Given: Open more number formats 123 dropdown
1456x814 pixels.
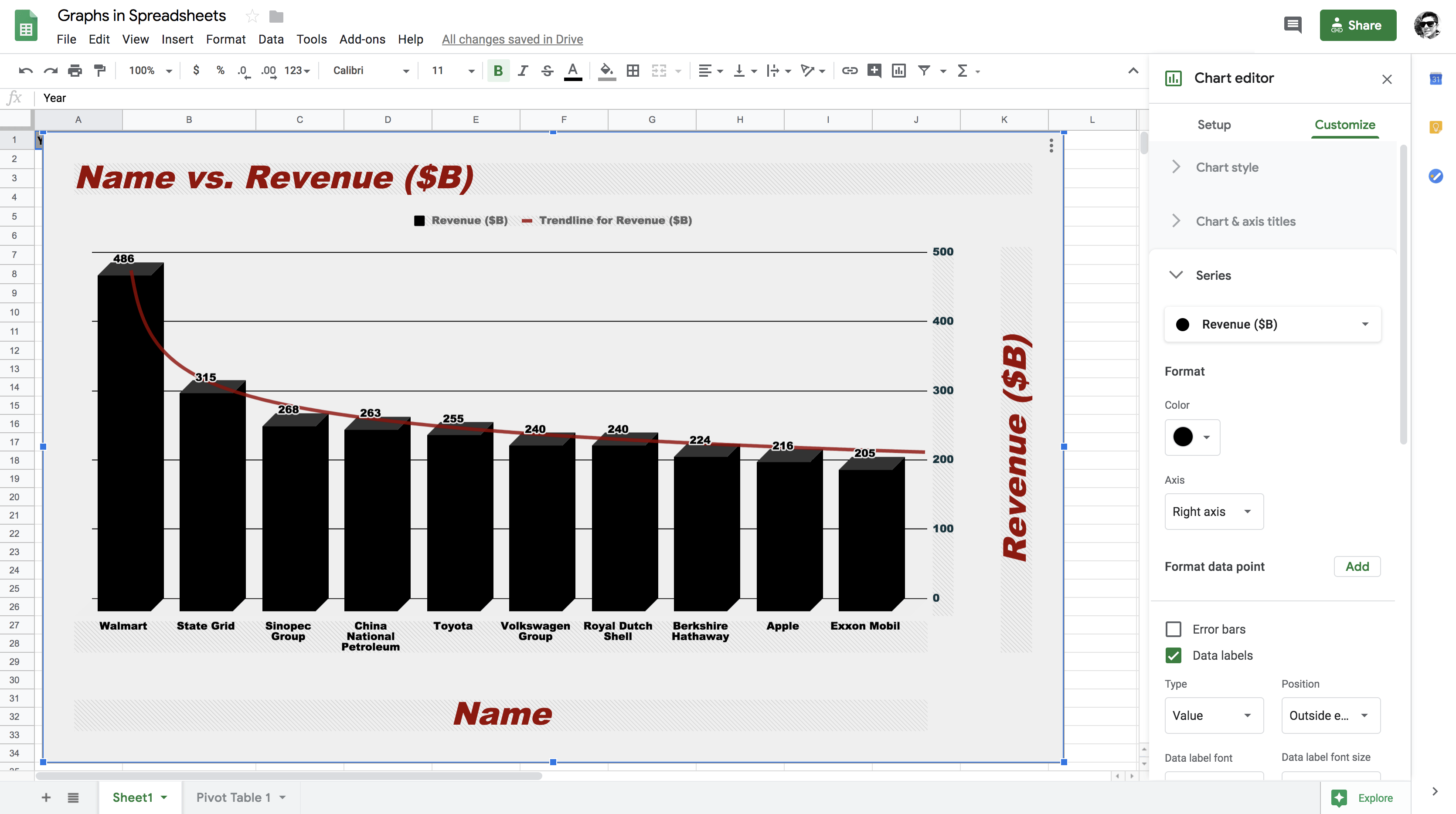Looking at the screenshot, I should click(297, 71).
